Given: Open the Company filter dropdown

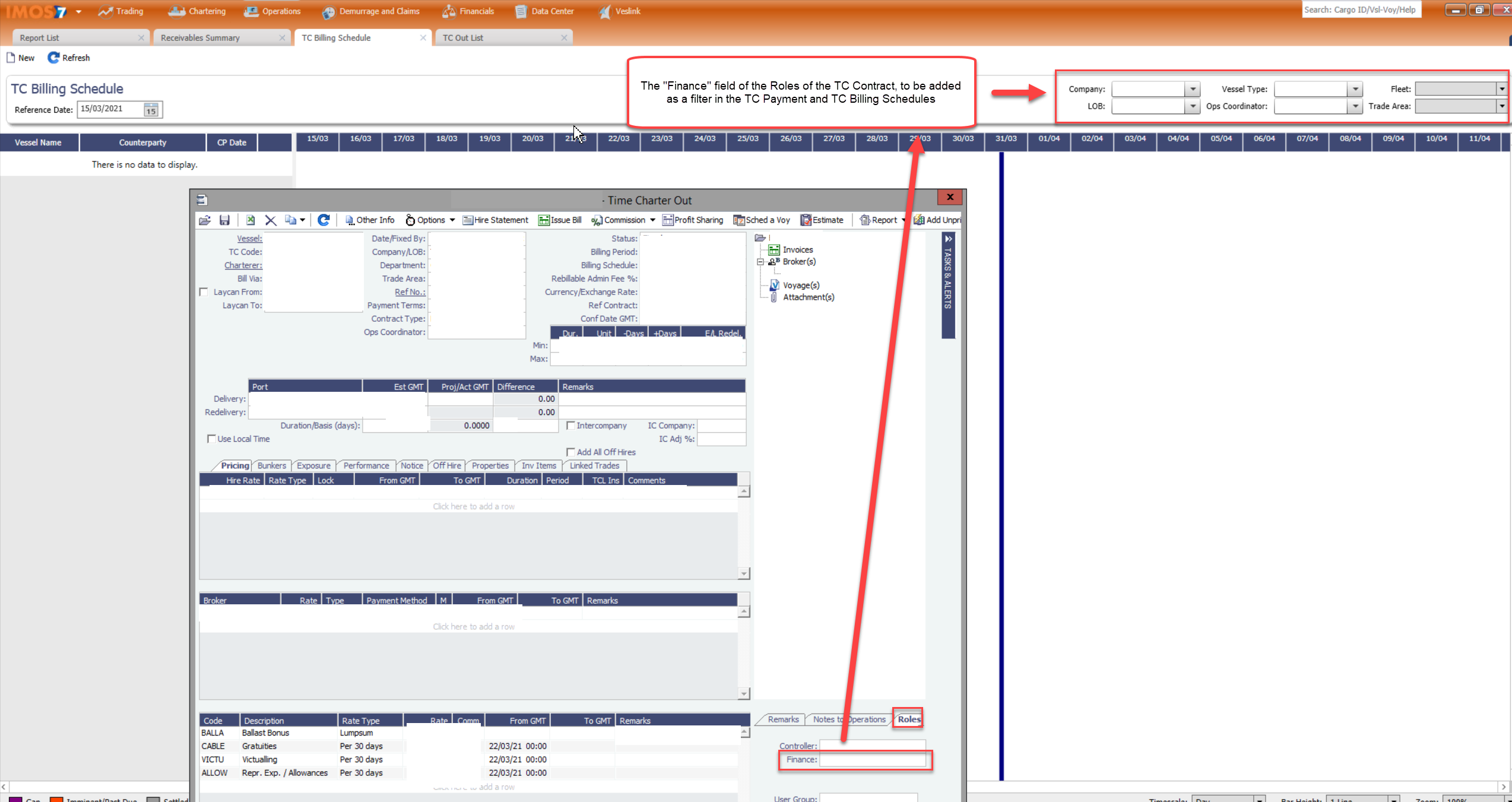Looking at the screenshot, I should pos(1193,88).
